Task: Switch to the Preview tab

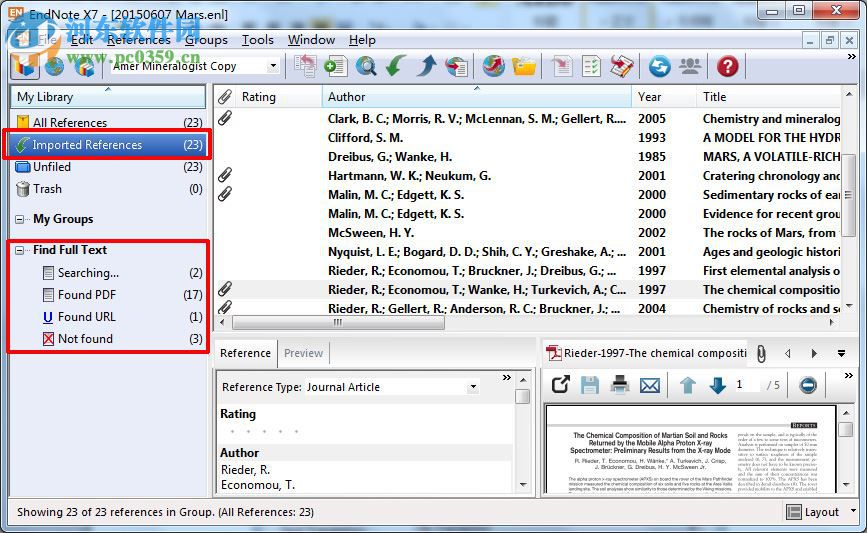Action: [303, 353]
